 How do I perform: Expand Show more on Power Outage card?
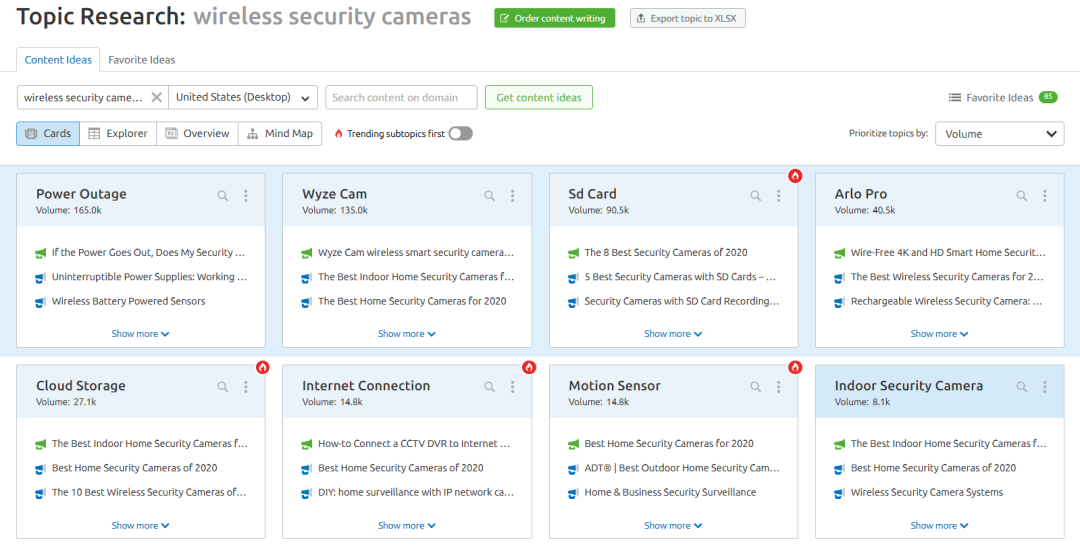(x=141, y=334)
